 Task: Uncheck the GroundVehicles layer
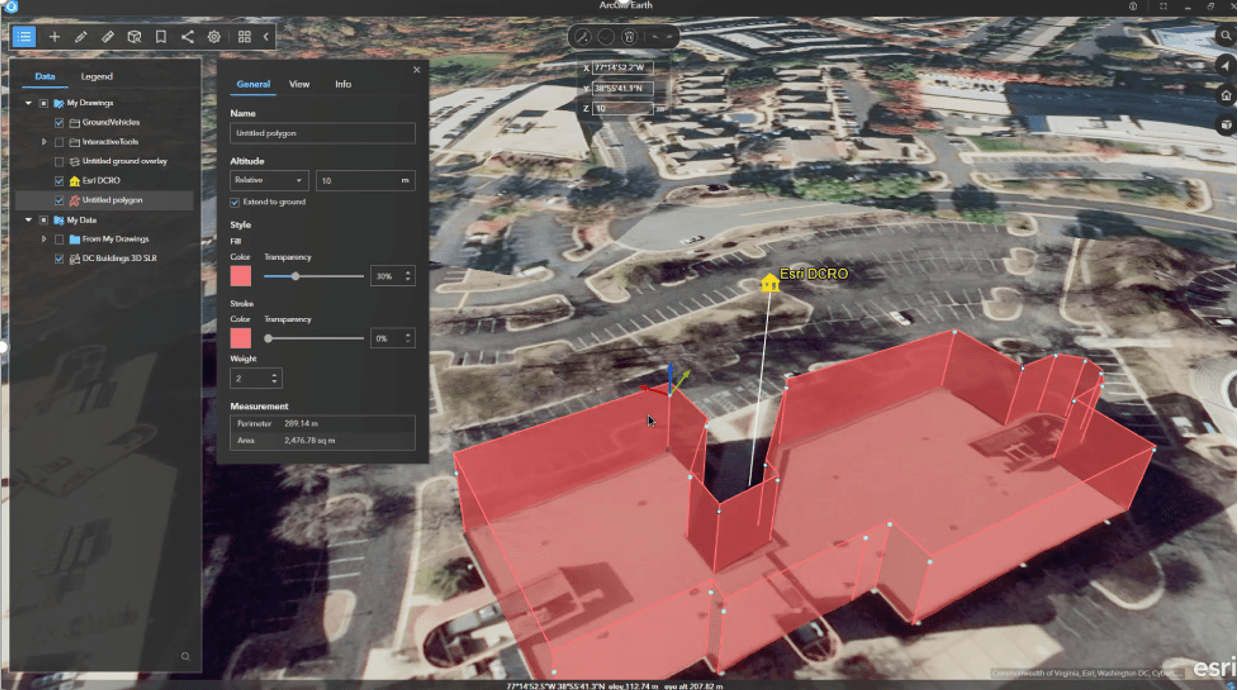[60, 123]
